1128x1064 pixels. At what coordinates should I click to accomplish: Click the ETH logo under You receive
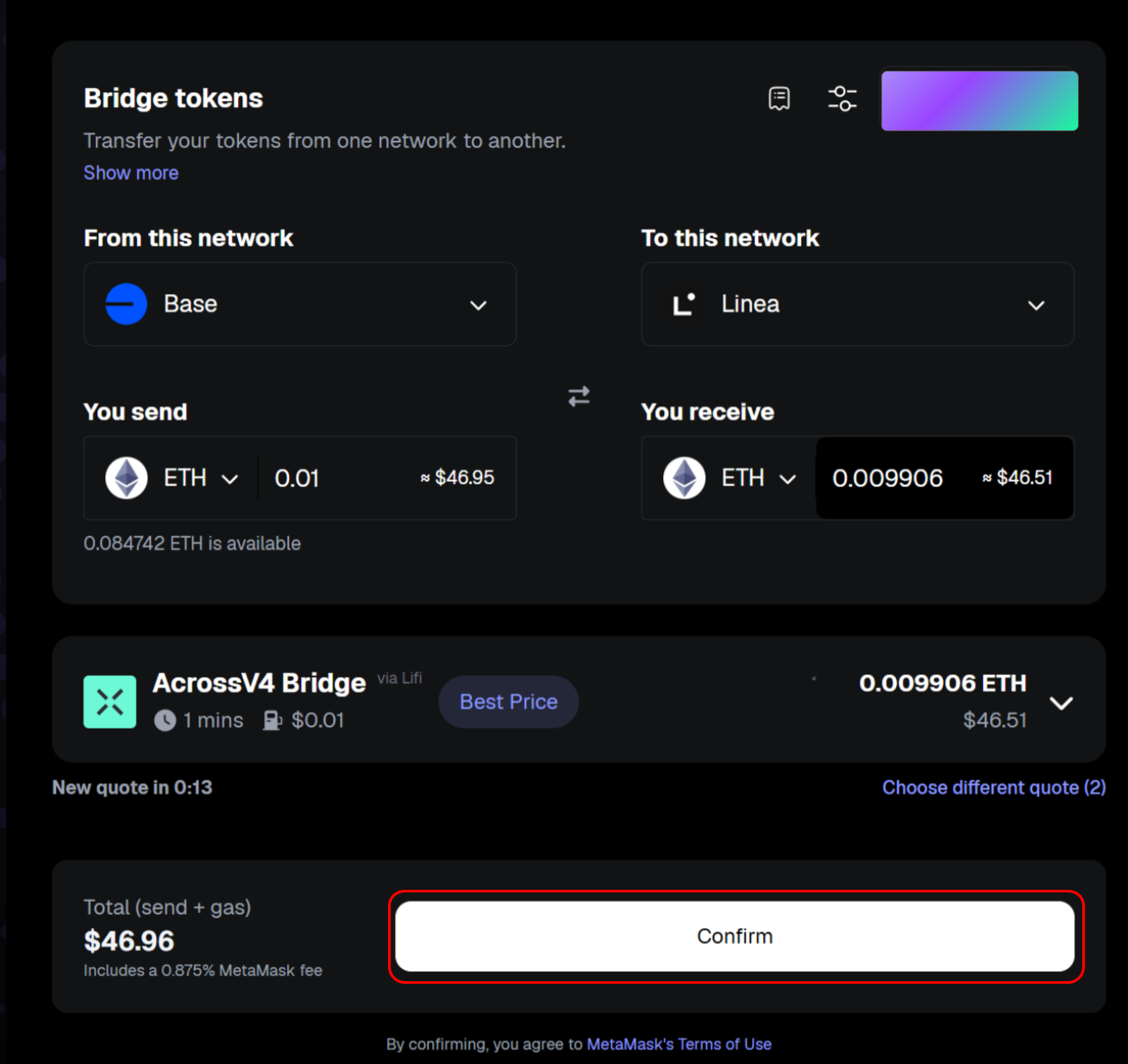tap(684, 478)
